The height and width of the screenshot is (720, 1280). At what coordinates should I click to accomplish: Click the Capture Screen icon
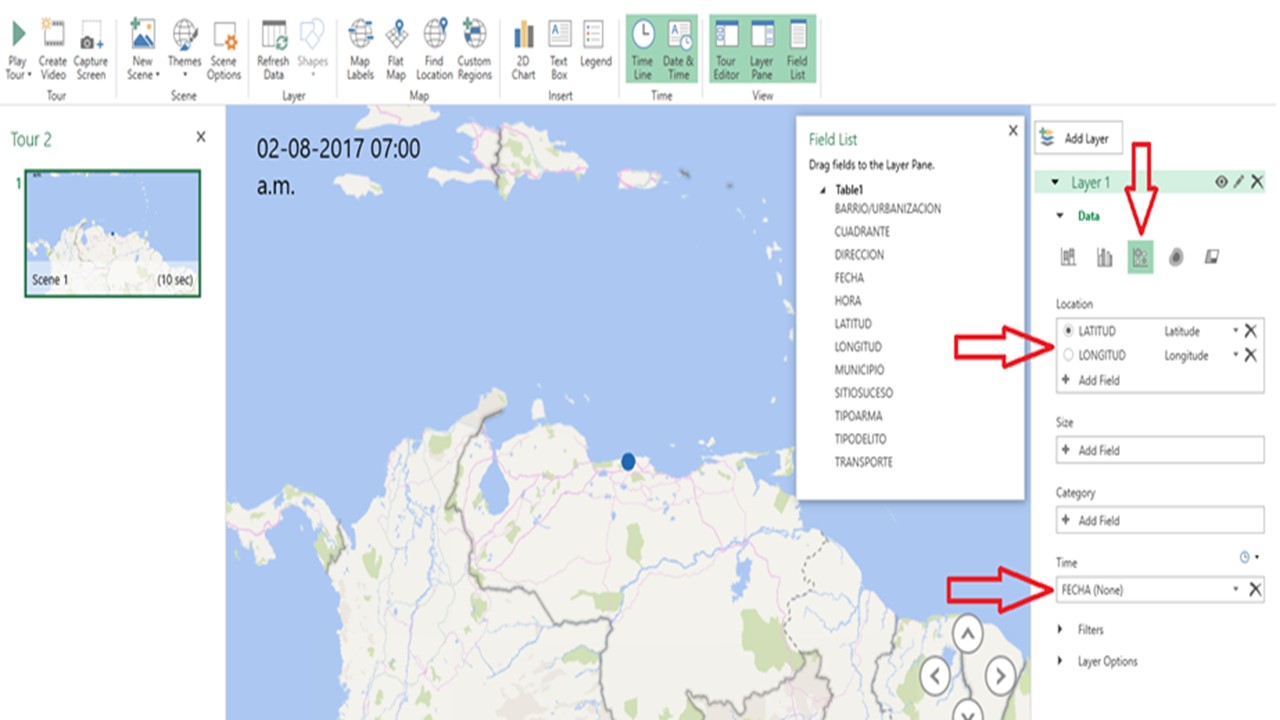click(x=91, y=37)
